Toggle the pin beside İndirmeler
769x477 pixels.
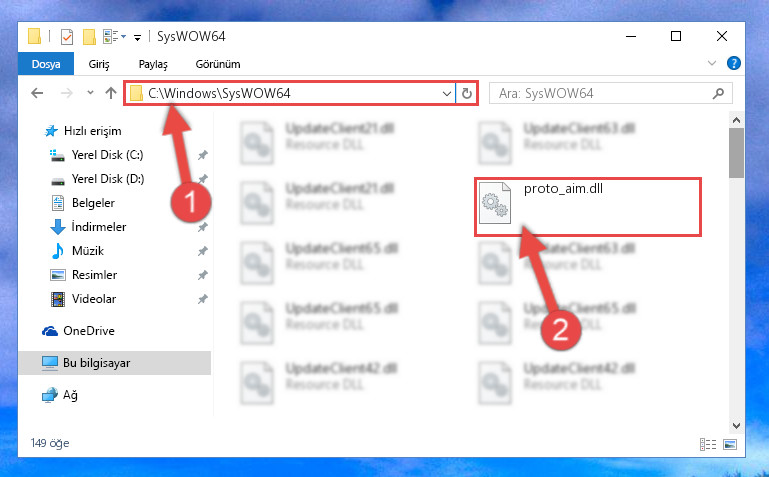(x=203, y=227)
